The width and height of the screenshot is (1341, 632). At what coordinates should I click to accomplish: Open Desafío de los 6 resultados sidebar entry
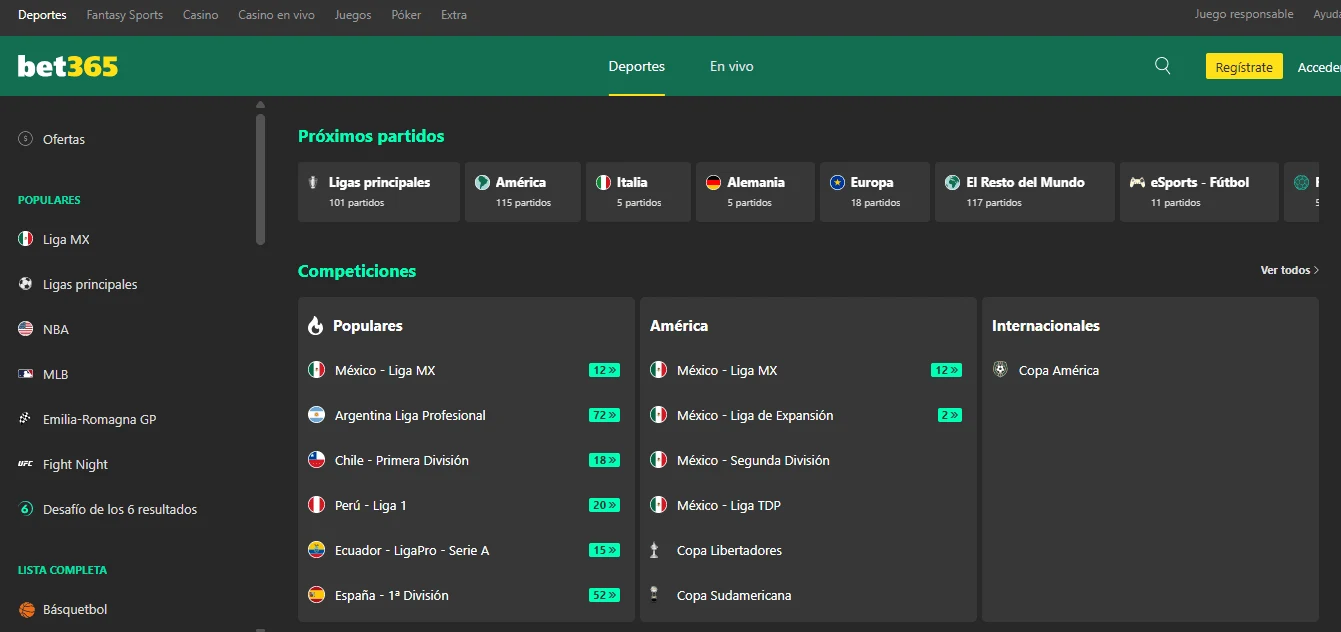point(120,509)
